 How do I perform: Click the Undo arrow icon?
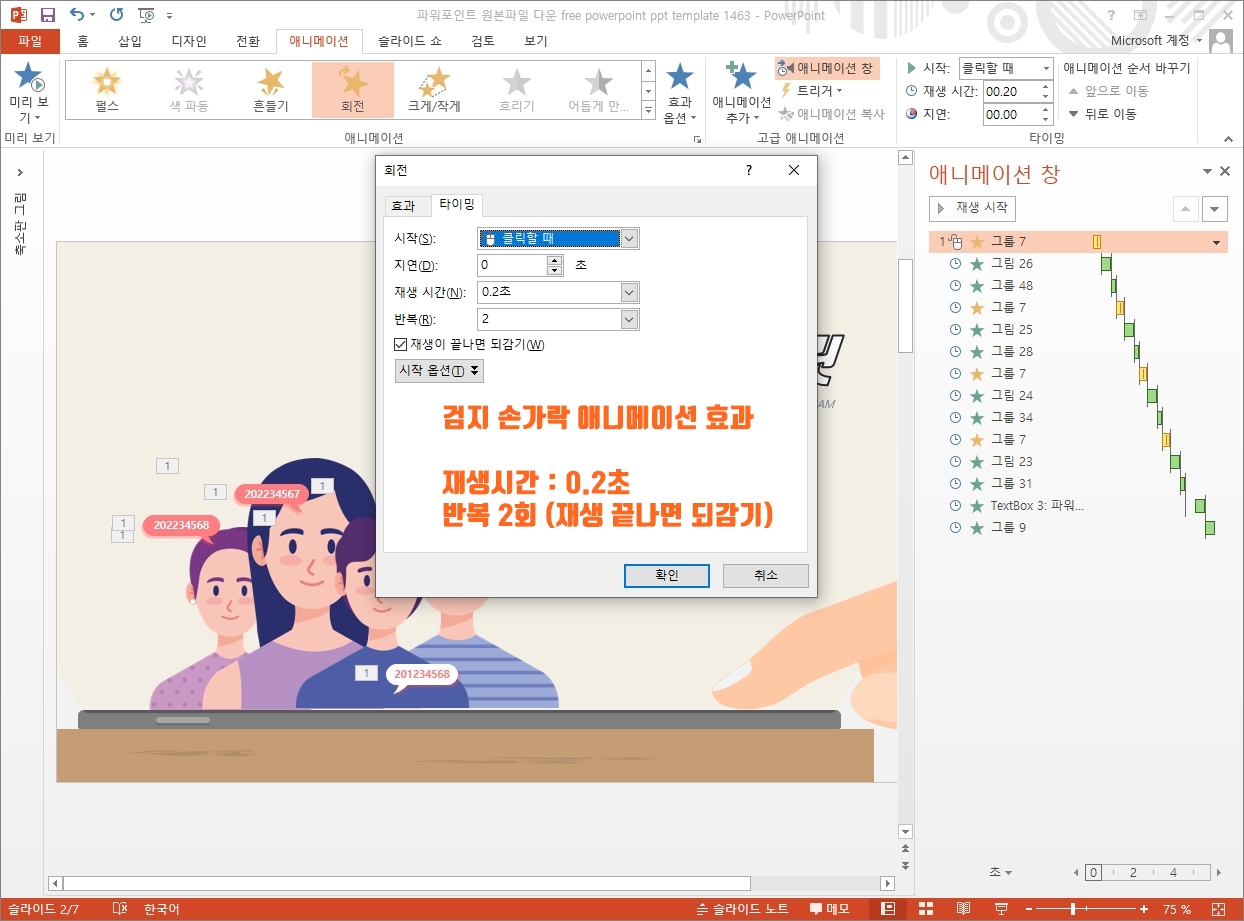pos(77,15)
